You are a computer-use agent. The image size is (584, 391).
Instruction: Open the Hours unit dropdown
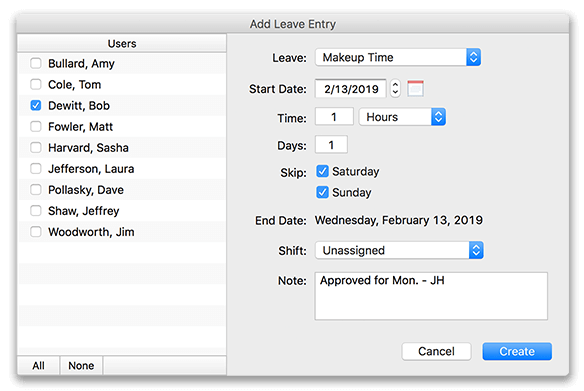tap(402, 117)
